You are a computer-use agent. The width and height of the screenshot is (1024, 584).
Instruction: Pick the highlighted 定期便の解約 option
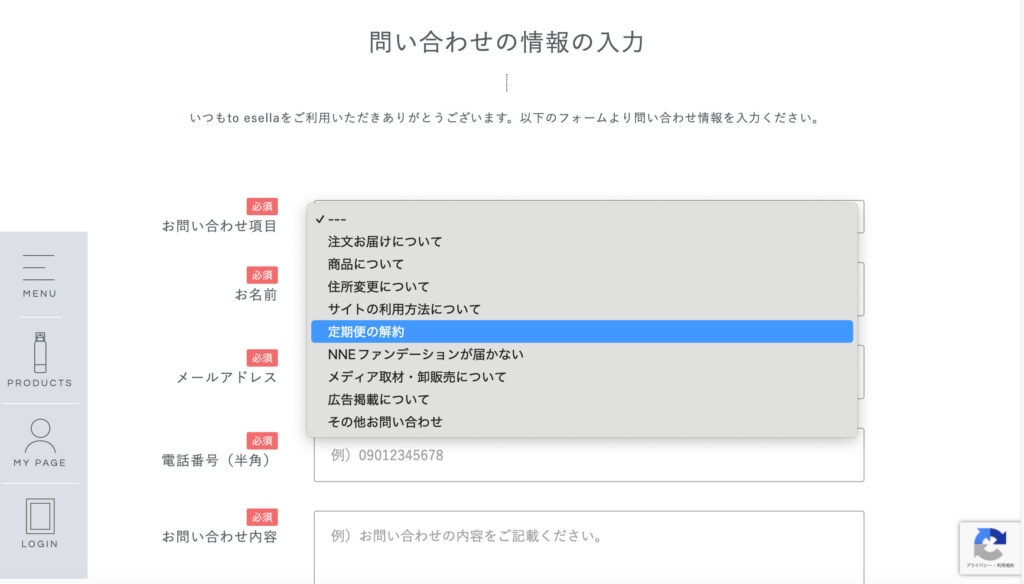point(582,331)
